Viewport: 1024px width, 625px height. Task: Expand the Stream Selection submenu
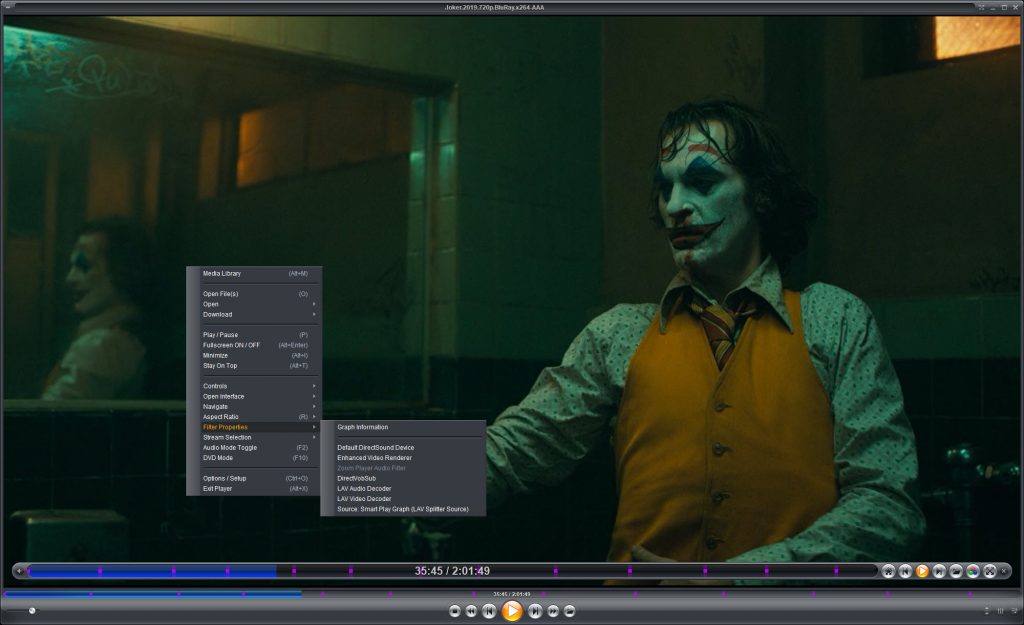[x=255, y=438]
